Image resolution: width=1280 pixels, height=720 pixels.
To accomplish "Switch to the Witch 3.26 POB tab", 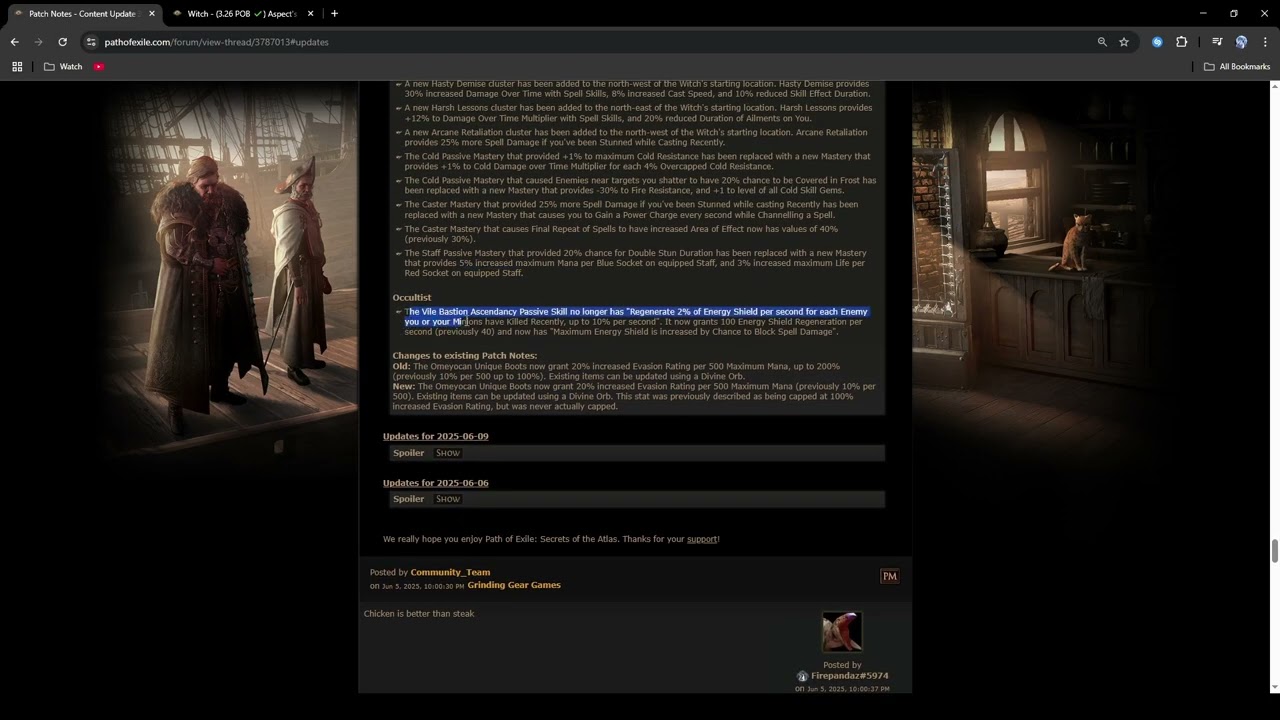I will click(x=244, y=14).
